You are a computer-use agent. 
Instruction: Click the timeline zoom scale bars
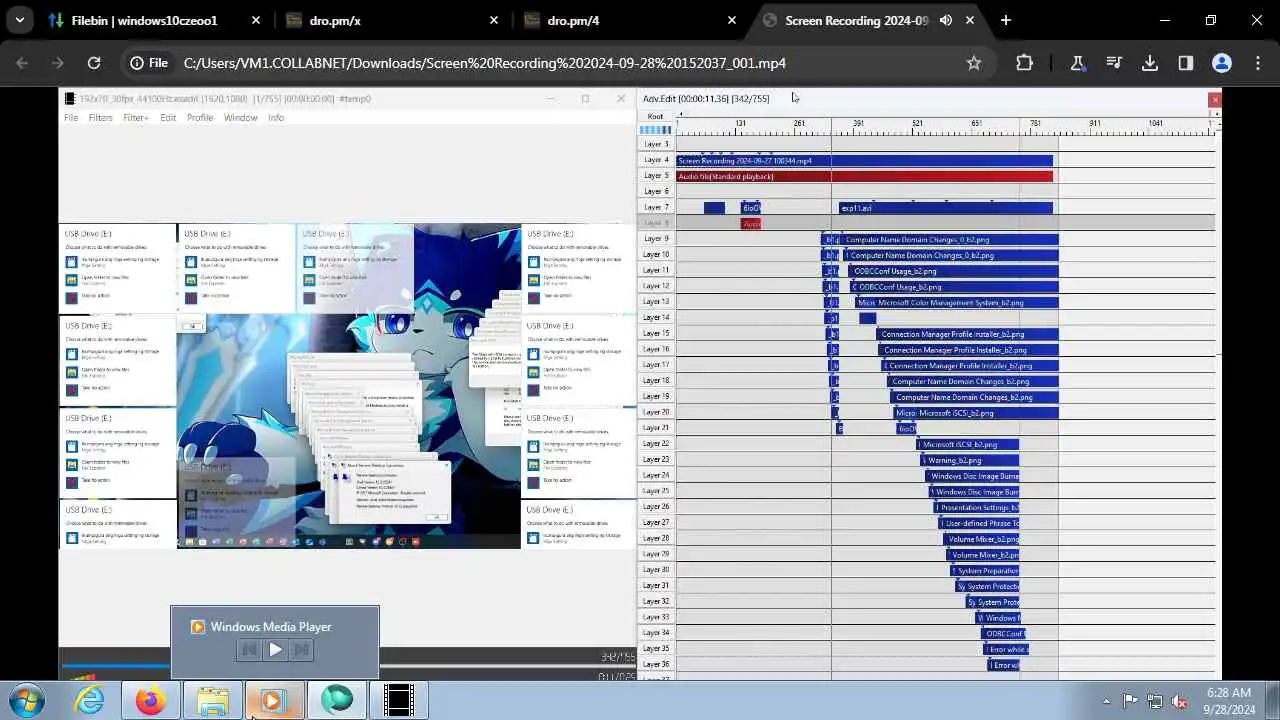(656, 130)
